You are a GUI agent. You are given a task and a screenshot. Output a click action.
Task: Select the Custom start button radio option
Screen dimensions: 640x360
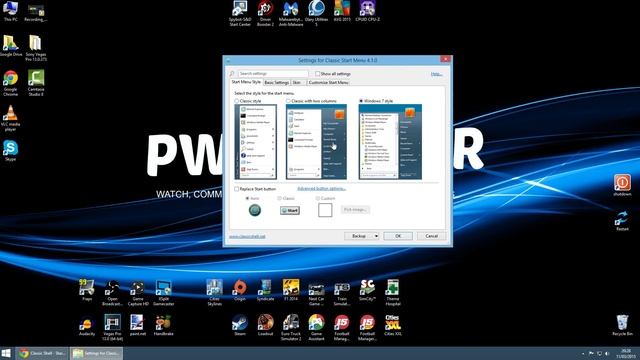(x=318, y=198)
